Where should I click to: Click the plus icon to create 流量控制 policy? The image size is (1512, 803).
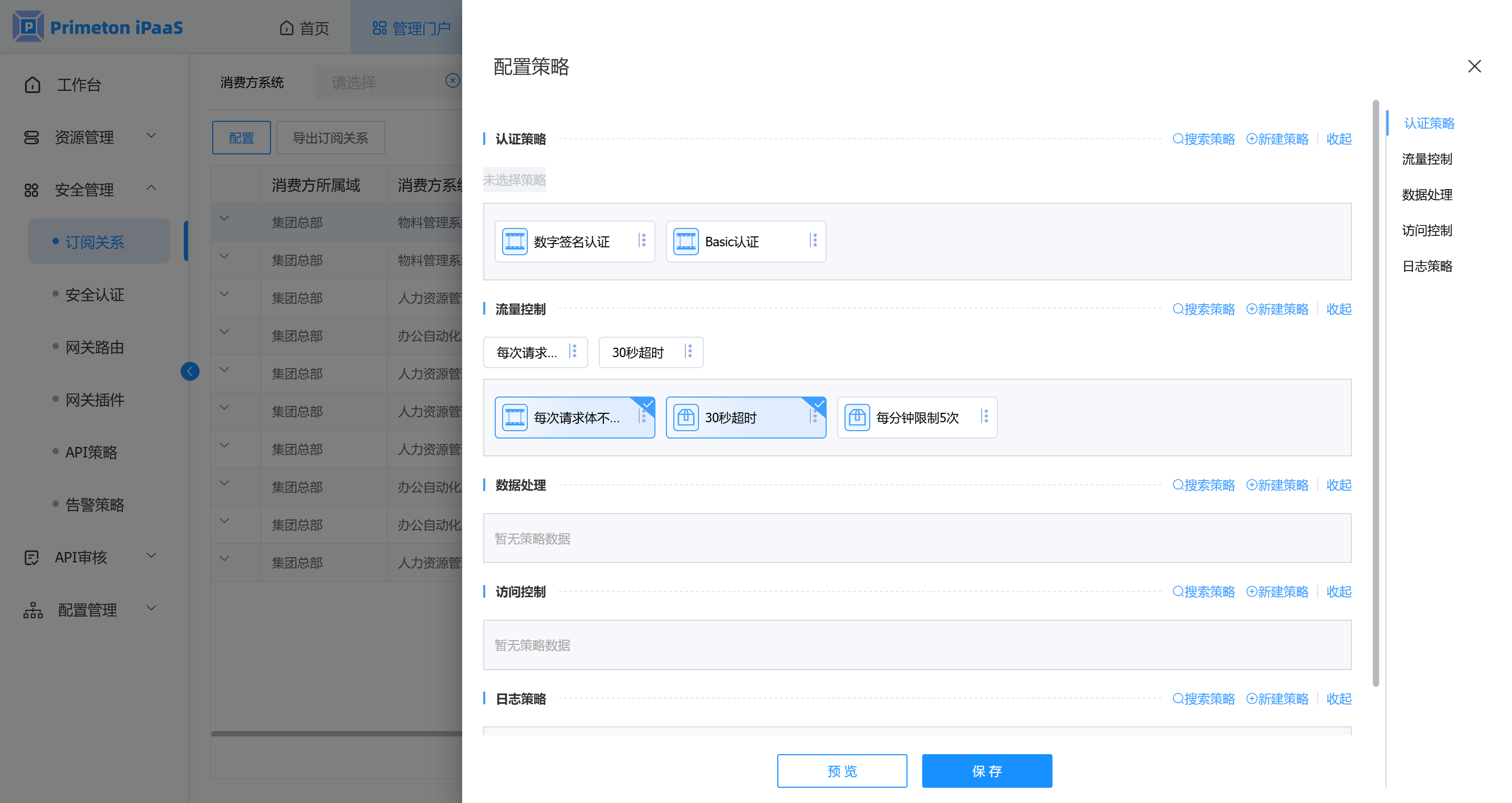pyautogui.click(x=1252, y=309)
